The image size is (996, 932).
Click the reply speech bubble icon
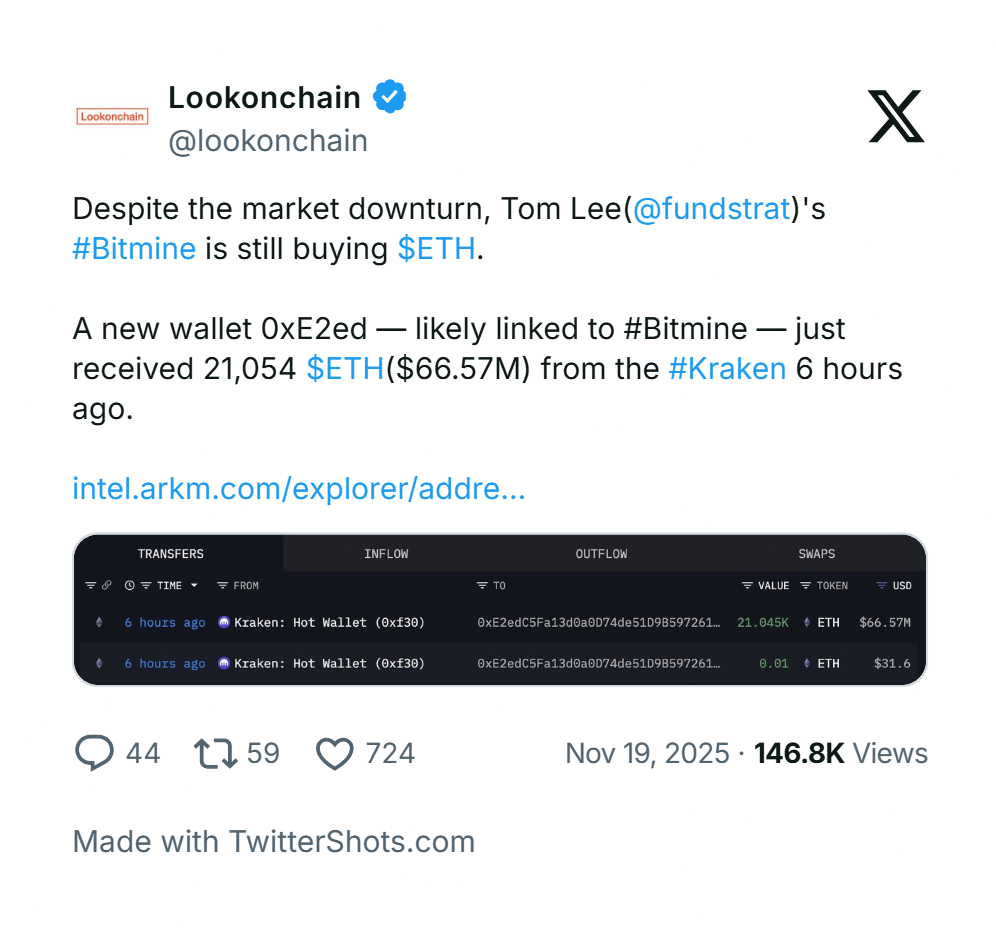[x=93, y=752]
